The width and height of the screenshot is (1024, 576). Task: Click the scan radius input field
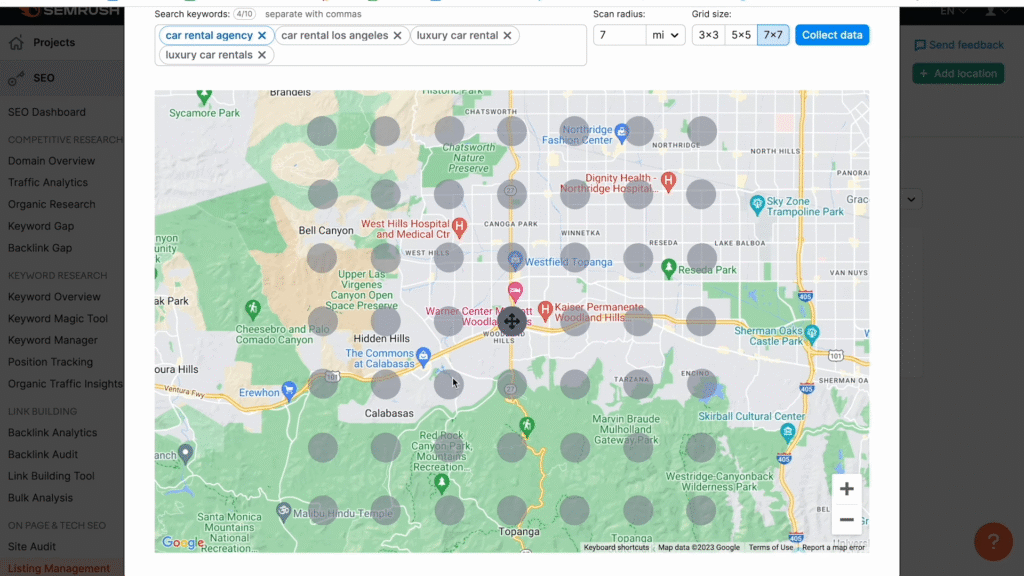(619, 35)
